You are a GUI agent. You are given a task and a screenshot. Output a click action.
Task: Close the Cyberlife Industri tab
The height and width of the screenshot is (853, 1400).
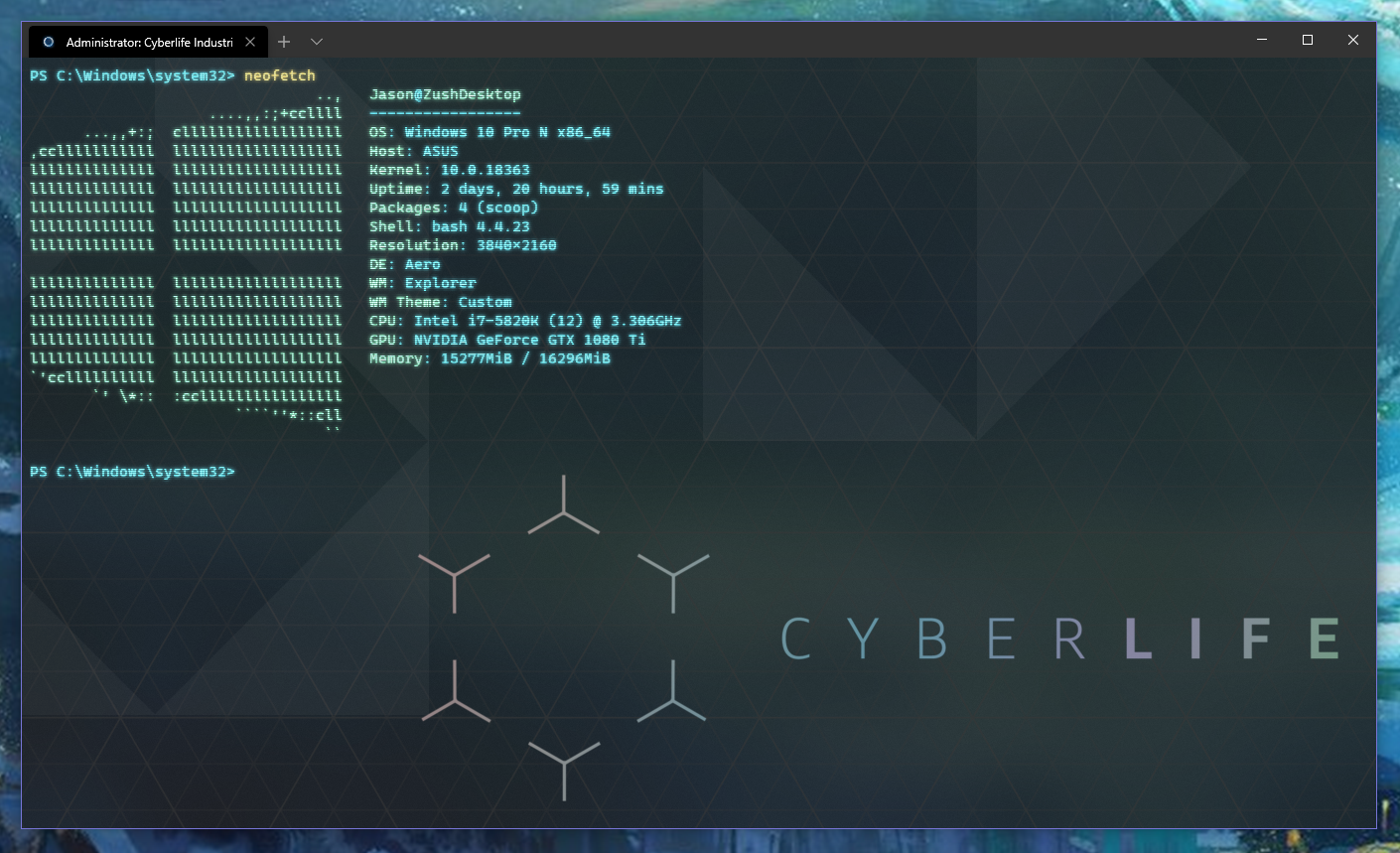pyautogui.click(x=250, y=42)
